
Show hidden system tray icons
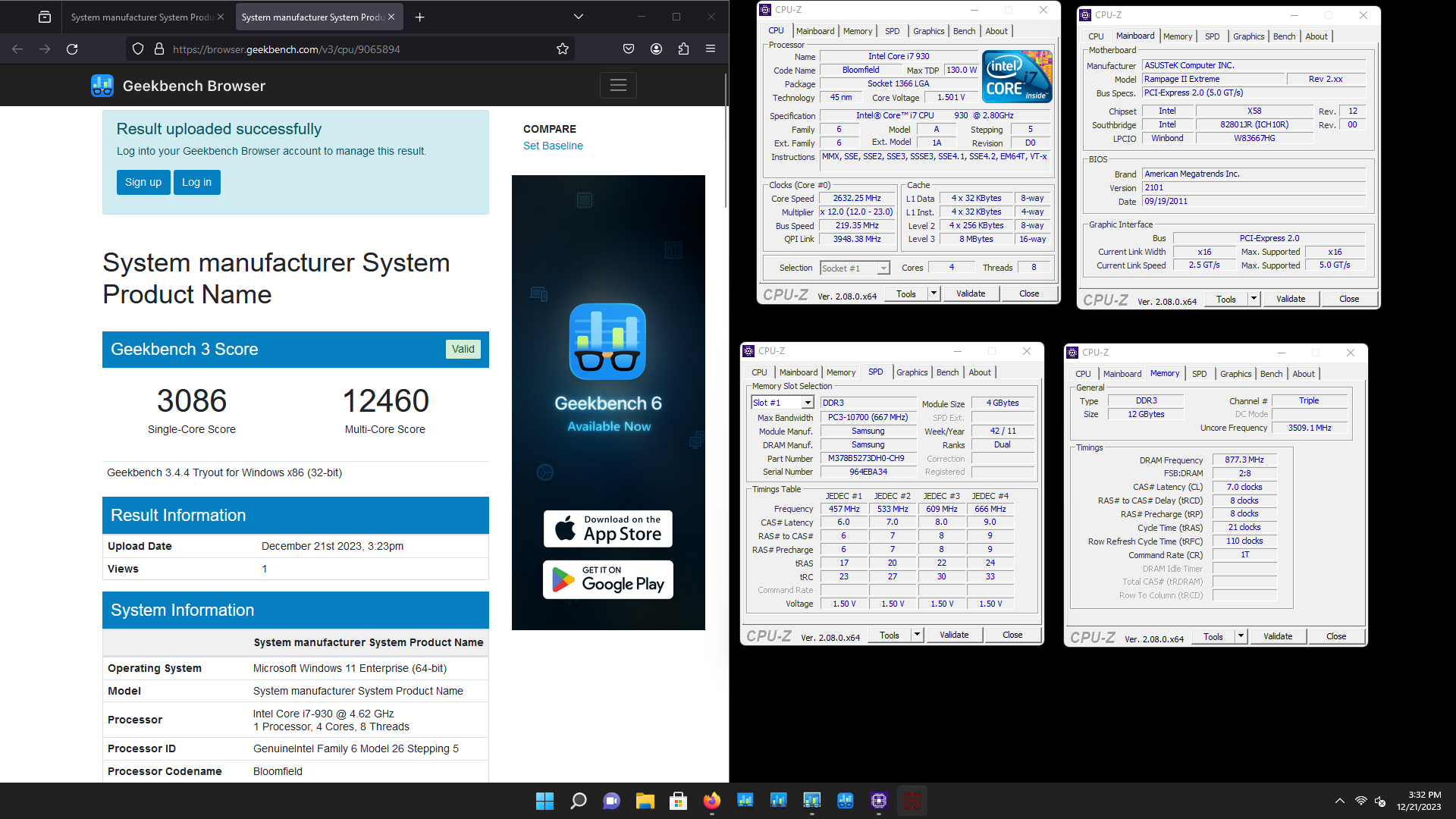1340,801
